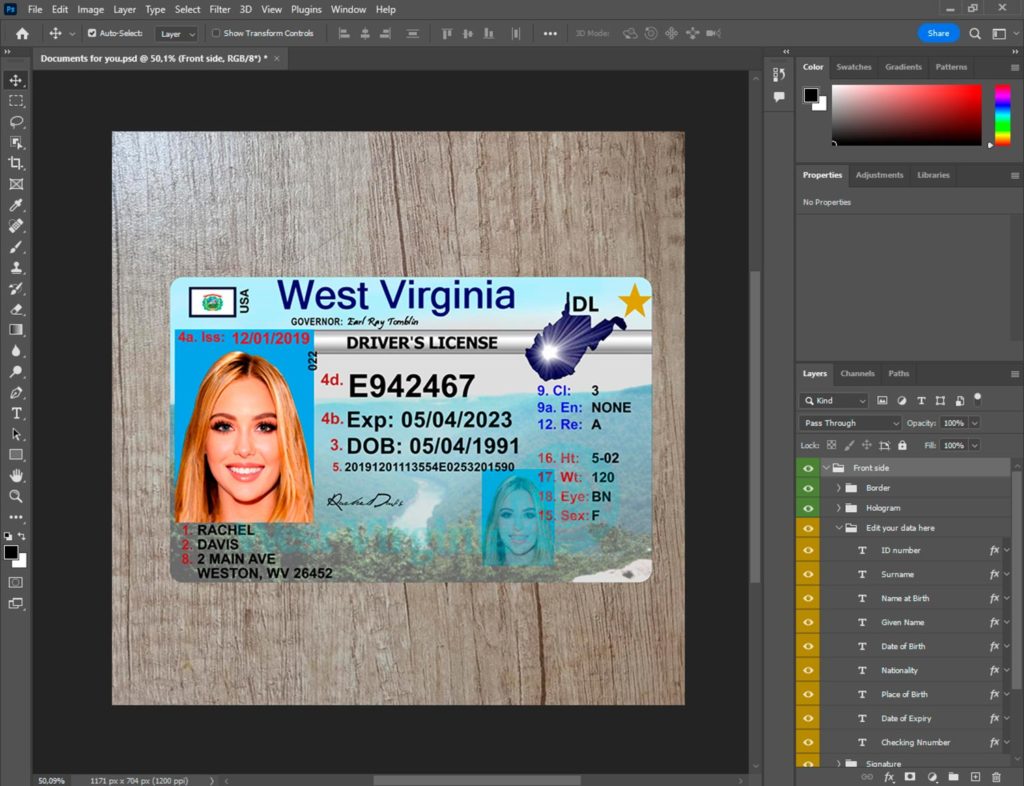Click the delete layer trash icon
This screenshot has width=1024, height=786.
tap(996, 777)
